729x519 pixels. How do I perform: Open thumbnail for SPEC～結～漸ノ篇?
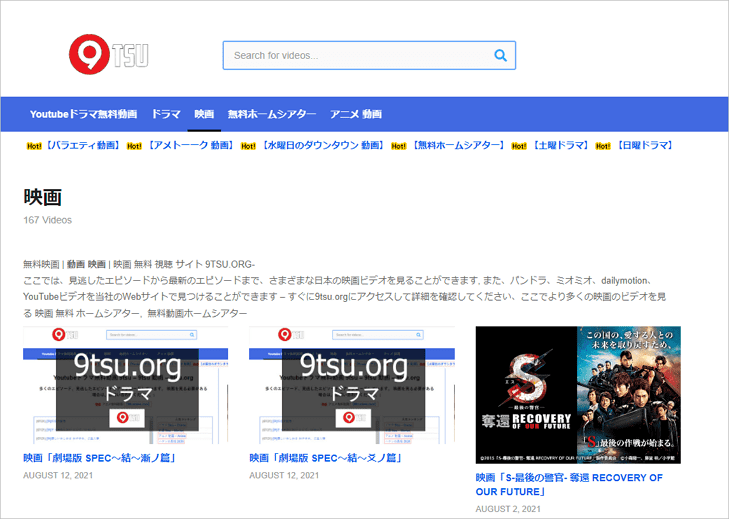[x=126, y=385]
